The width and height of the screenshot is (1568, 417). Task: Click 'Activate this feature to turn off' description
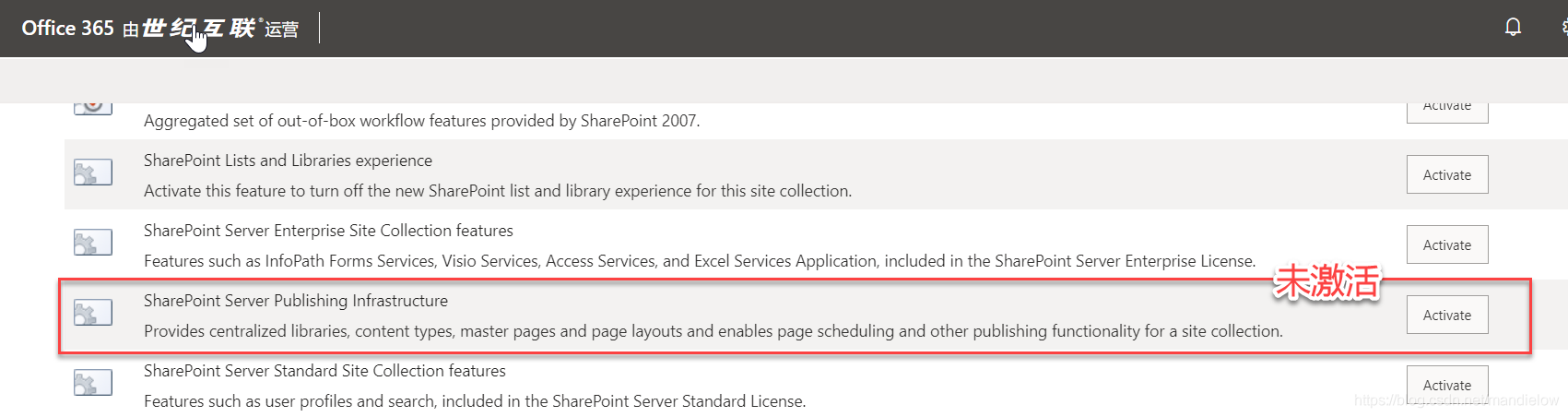coord(498,191)
